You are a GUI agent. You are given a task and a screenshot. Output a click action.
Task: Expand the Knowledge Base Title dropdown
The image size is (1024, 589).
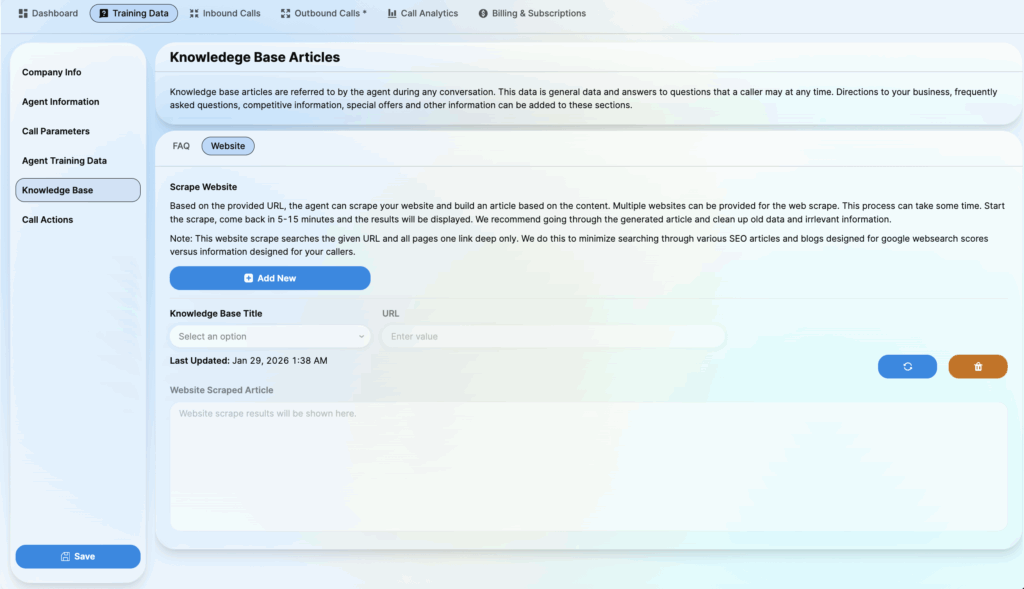(270, 337)
